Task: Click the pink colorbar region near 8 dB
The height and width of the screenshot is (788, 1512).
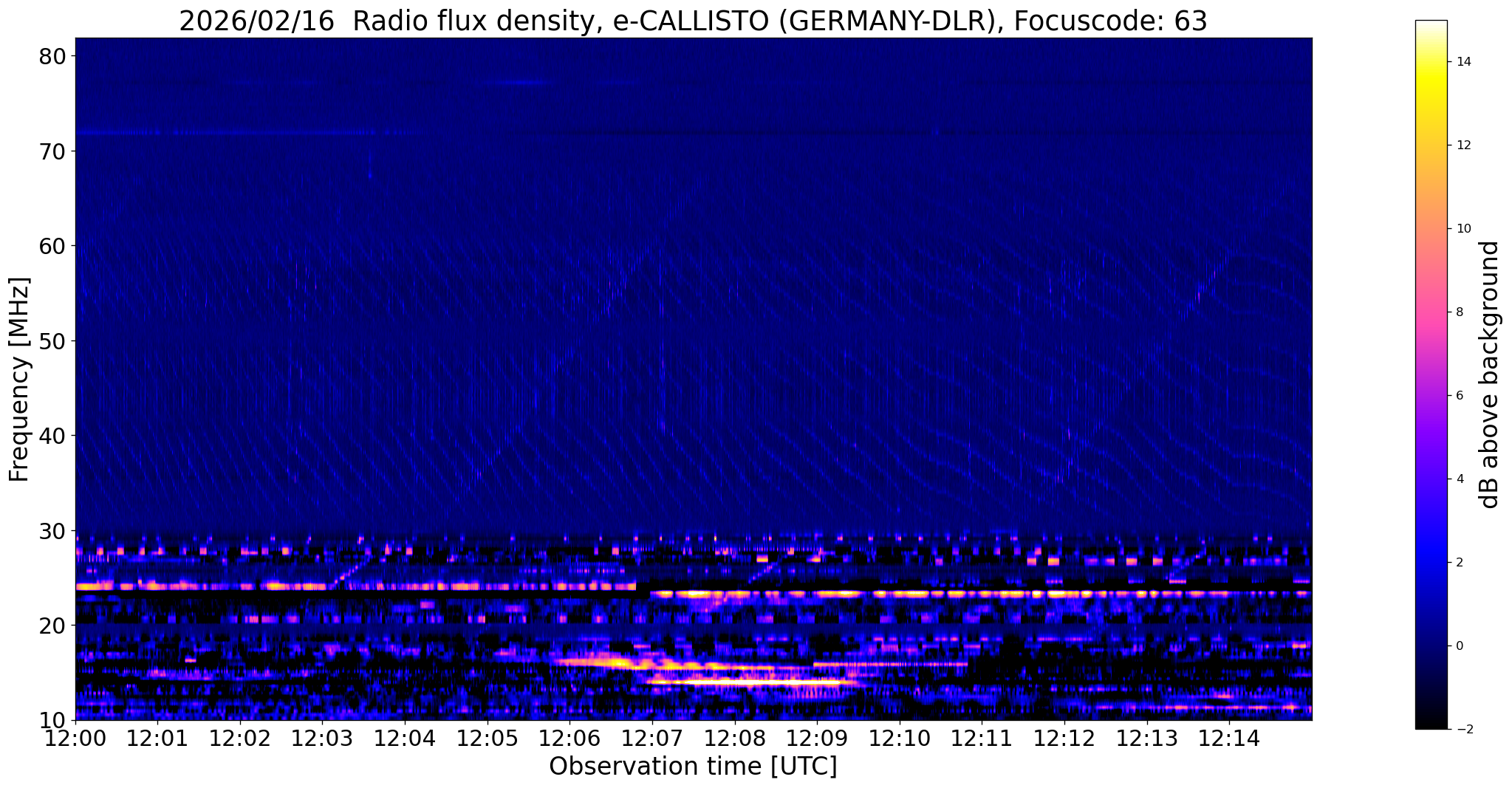Action: coord(1431,312)
